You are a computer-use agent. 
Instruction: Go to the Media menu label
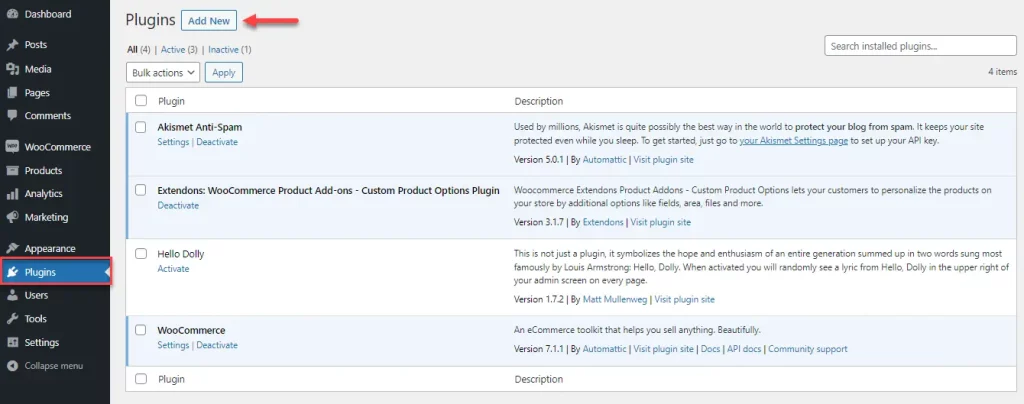point(38,69)
